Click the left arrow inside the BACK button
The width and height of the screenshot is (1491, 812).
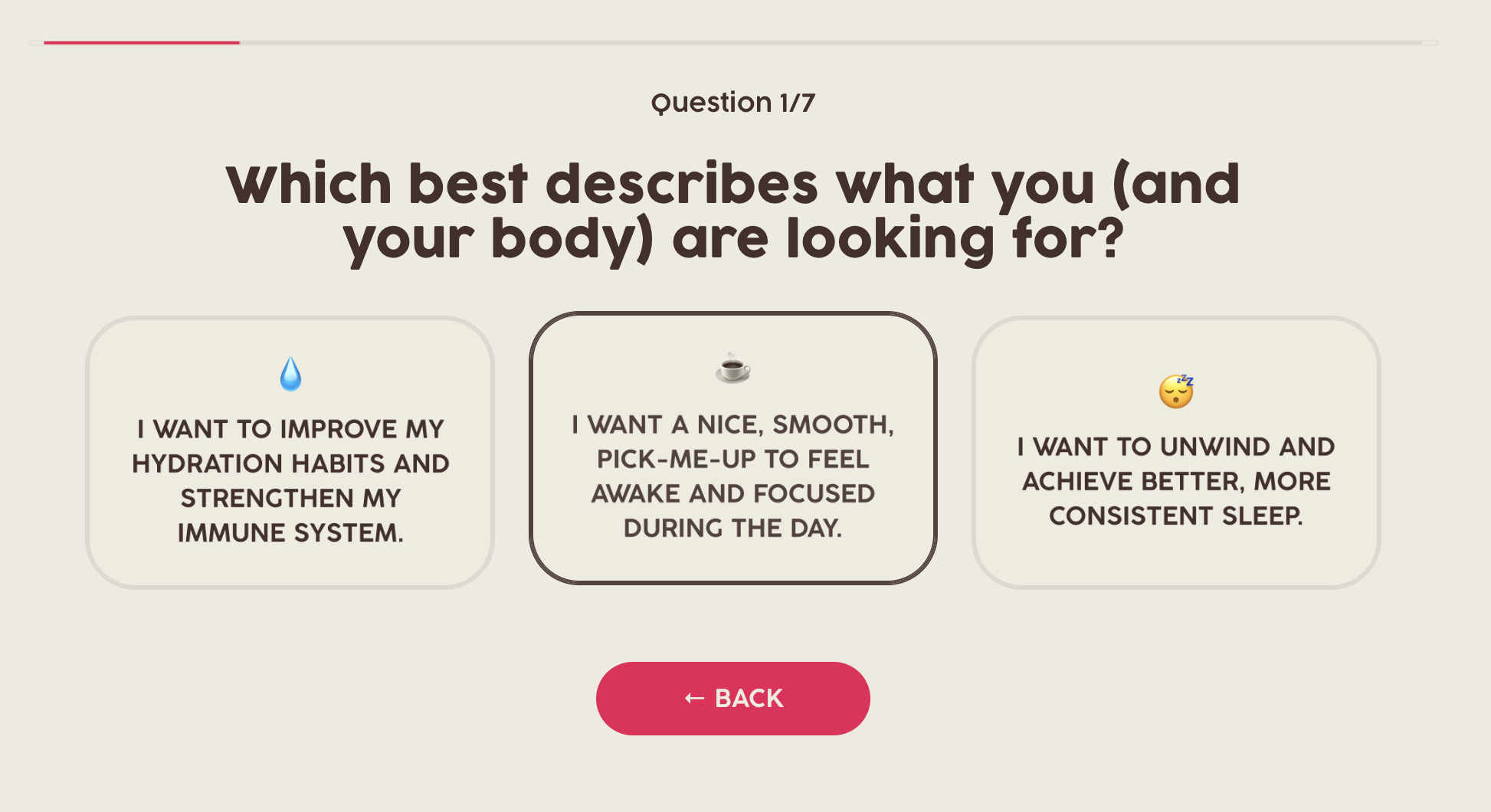[693, 697]
